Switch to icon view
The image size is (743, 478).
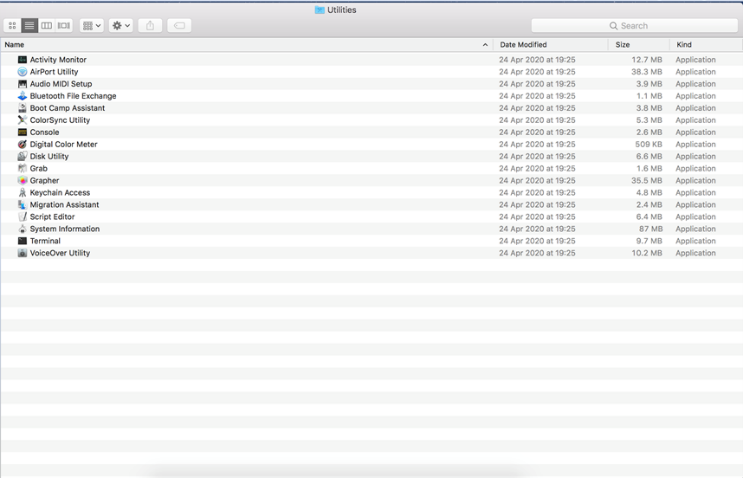(12, 26)
